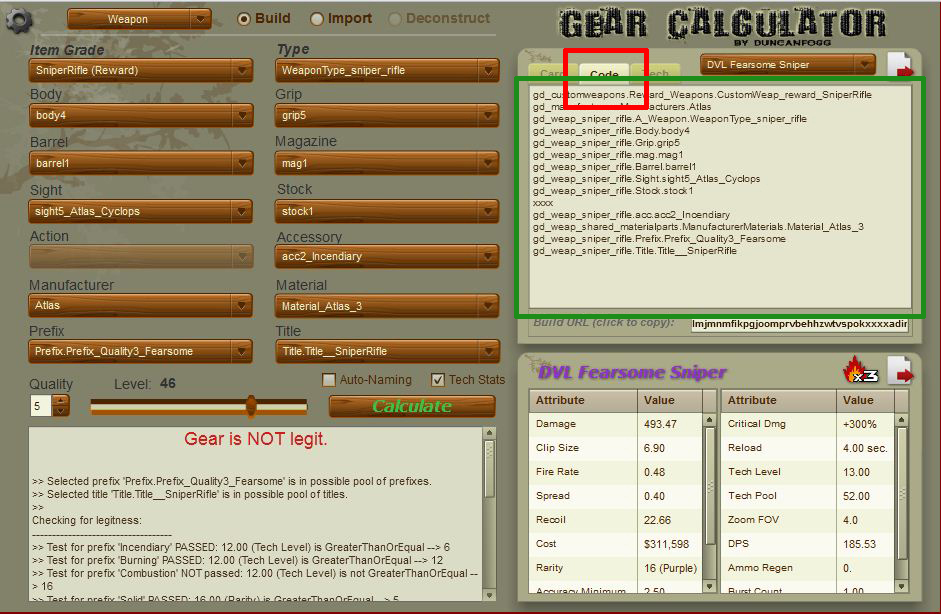Open the Weapon category dropdown

[x=139, y=19]
